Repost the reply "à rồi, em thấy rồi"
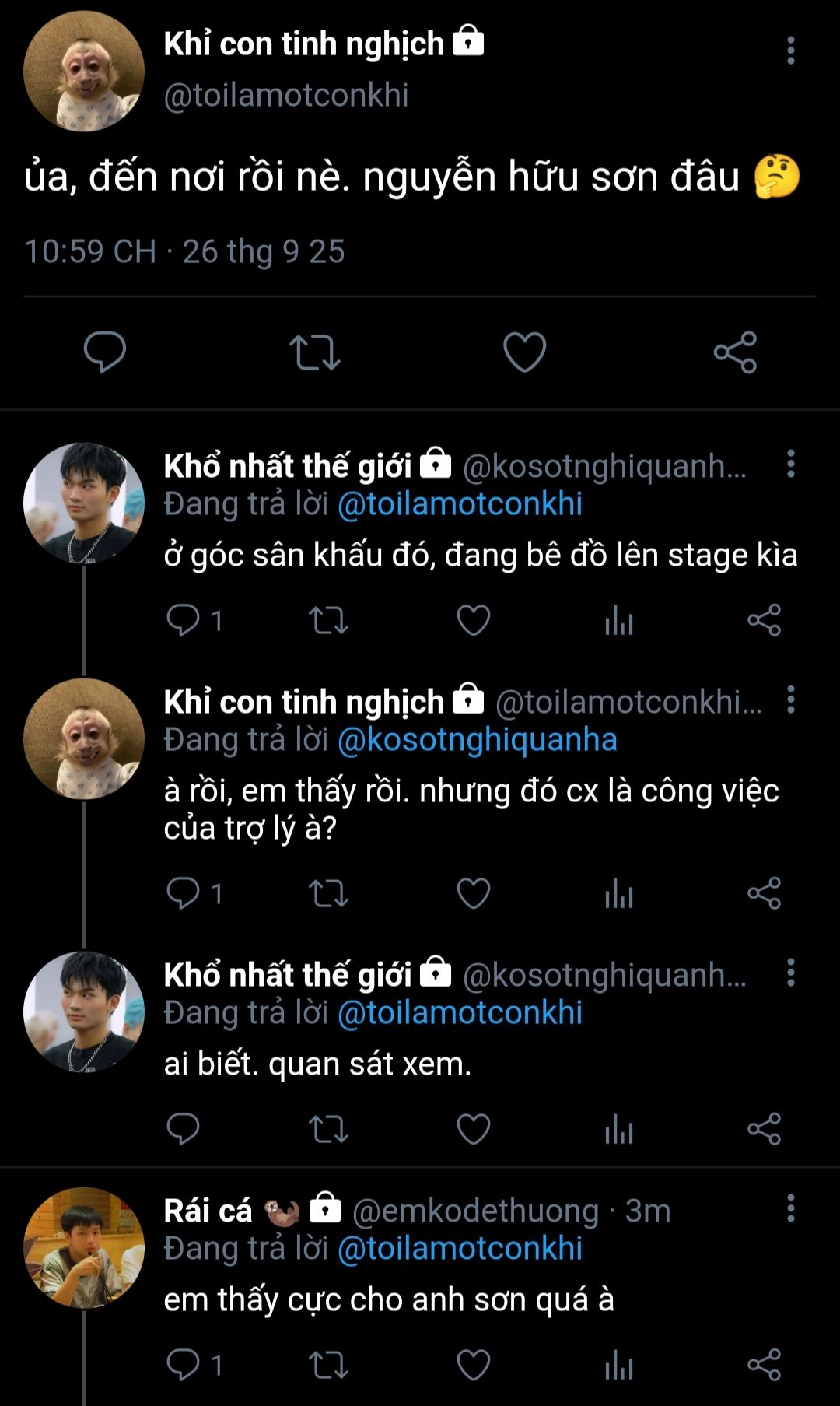This screenshot has width=840, height=1406. [328, 893]
